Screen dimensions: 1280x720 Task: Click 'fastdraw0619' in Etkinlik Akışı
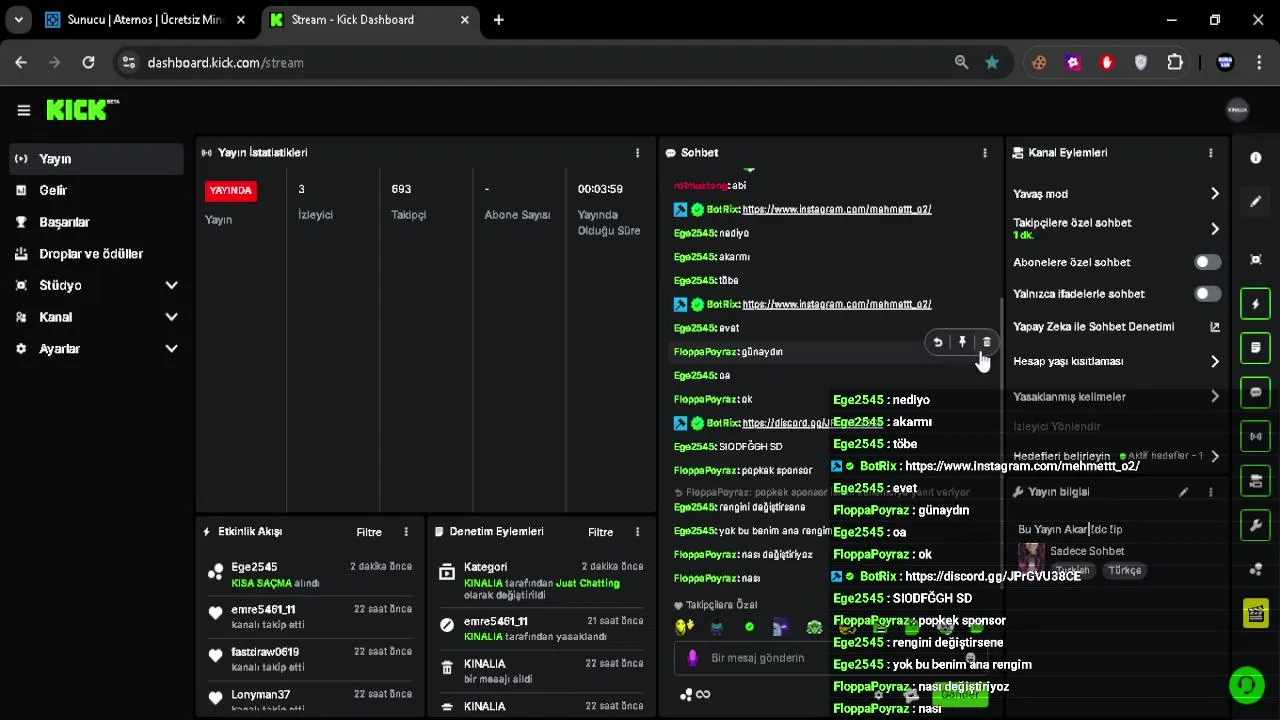tap(265, 652)
